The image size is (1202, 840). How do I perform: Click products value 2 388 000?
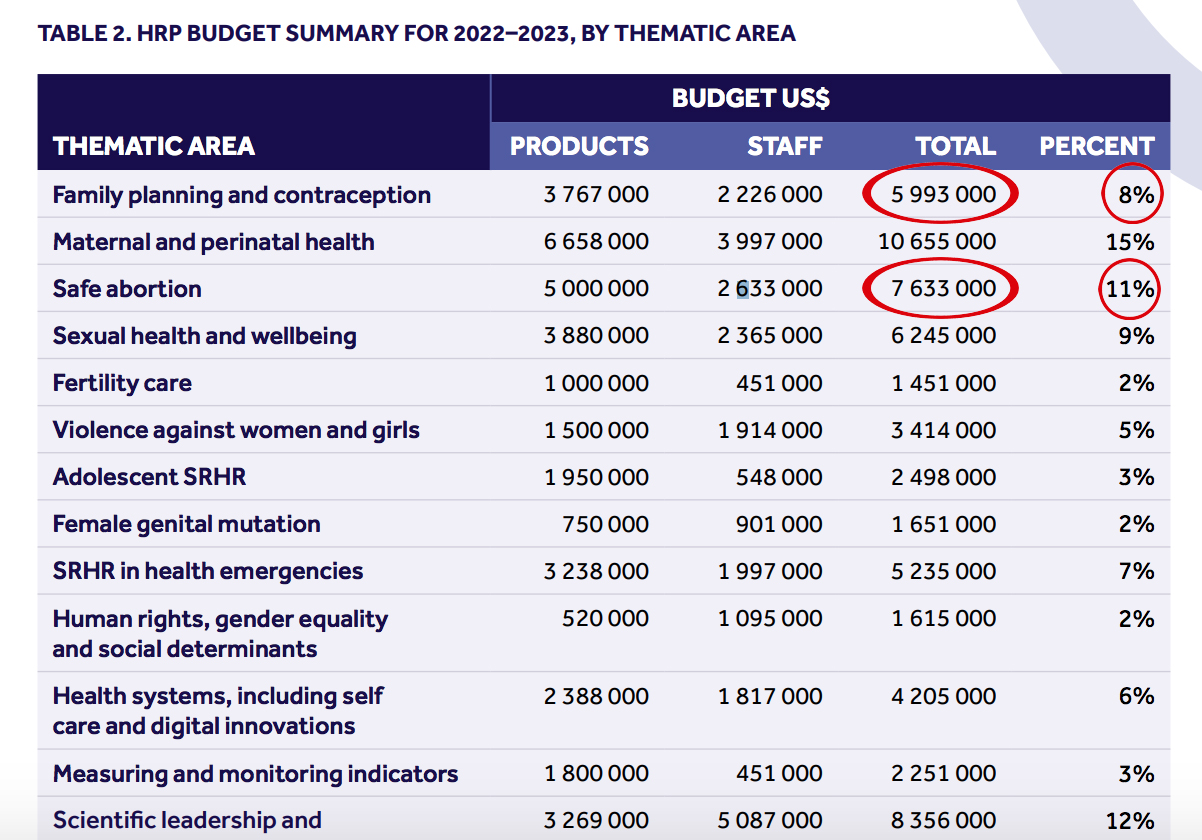[596, 696]
